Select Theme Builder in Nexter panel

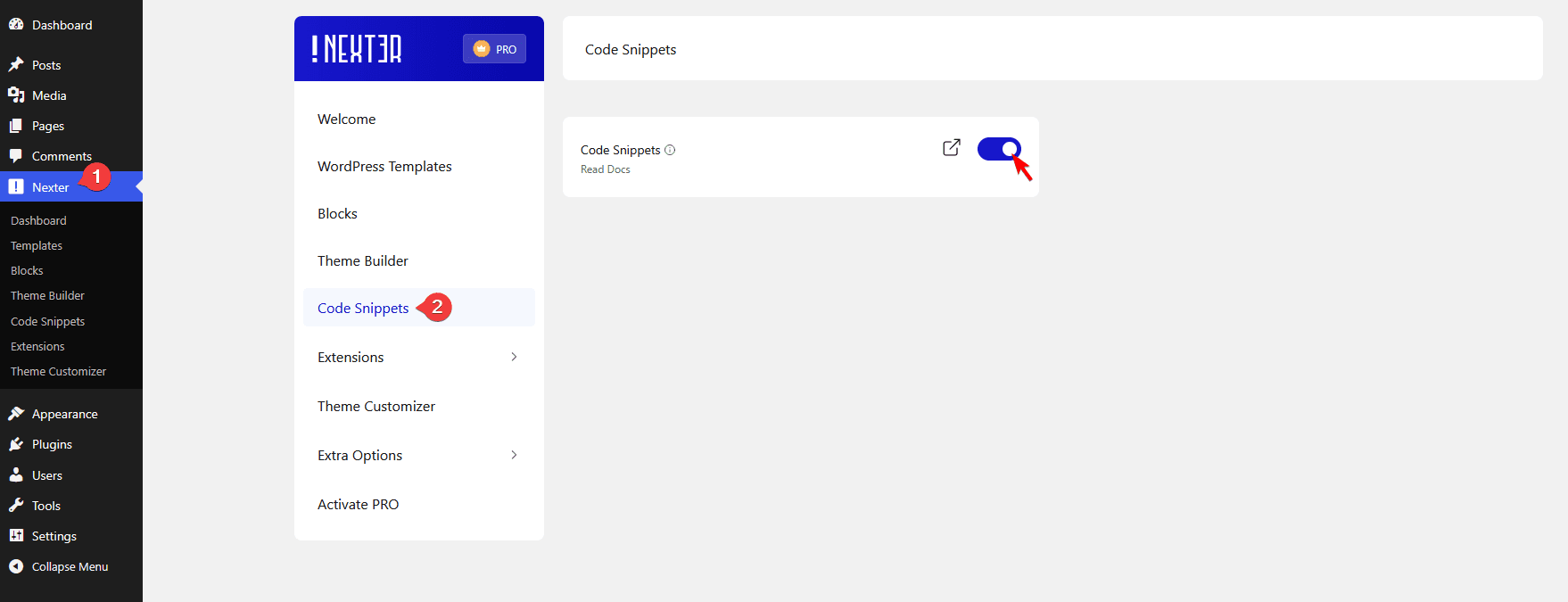click(x=362, y=260)
